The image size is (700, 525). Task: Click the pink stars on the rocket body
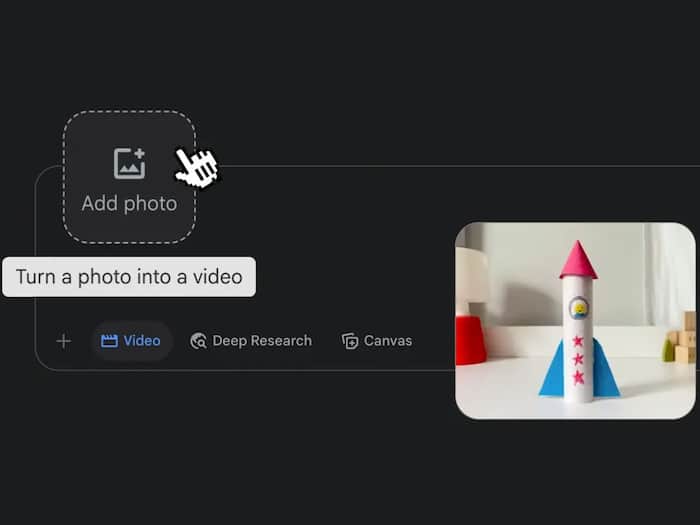point(577,359)
